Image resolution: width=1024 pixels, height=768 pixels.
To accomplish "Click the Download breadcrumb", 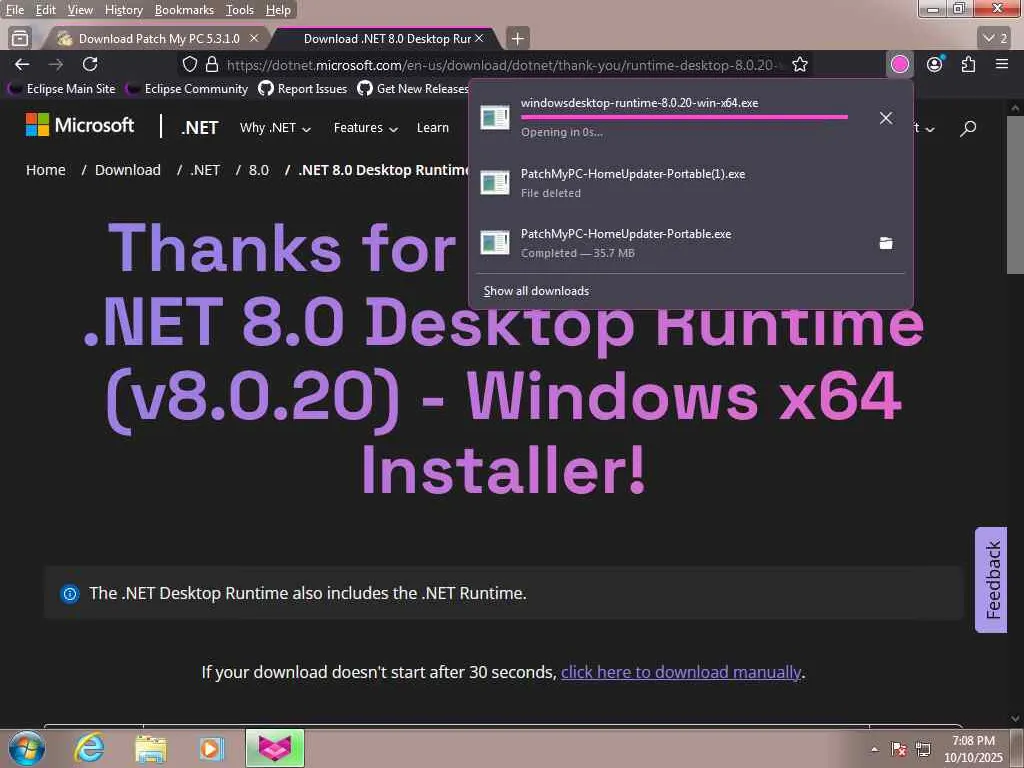I will (x=127, y=170).
